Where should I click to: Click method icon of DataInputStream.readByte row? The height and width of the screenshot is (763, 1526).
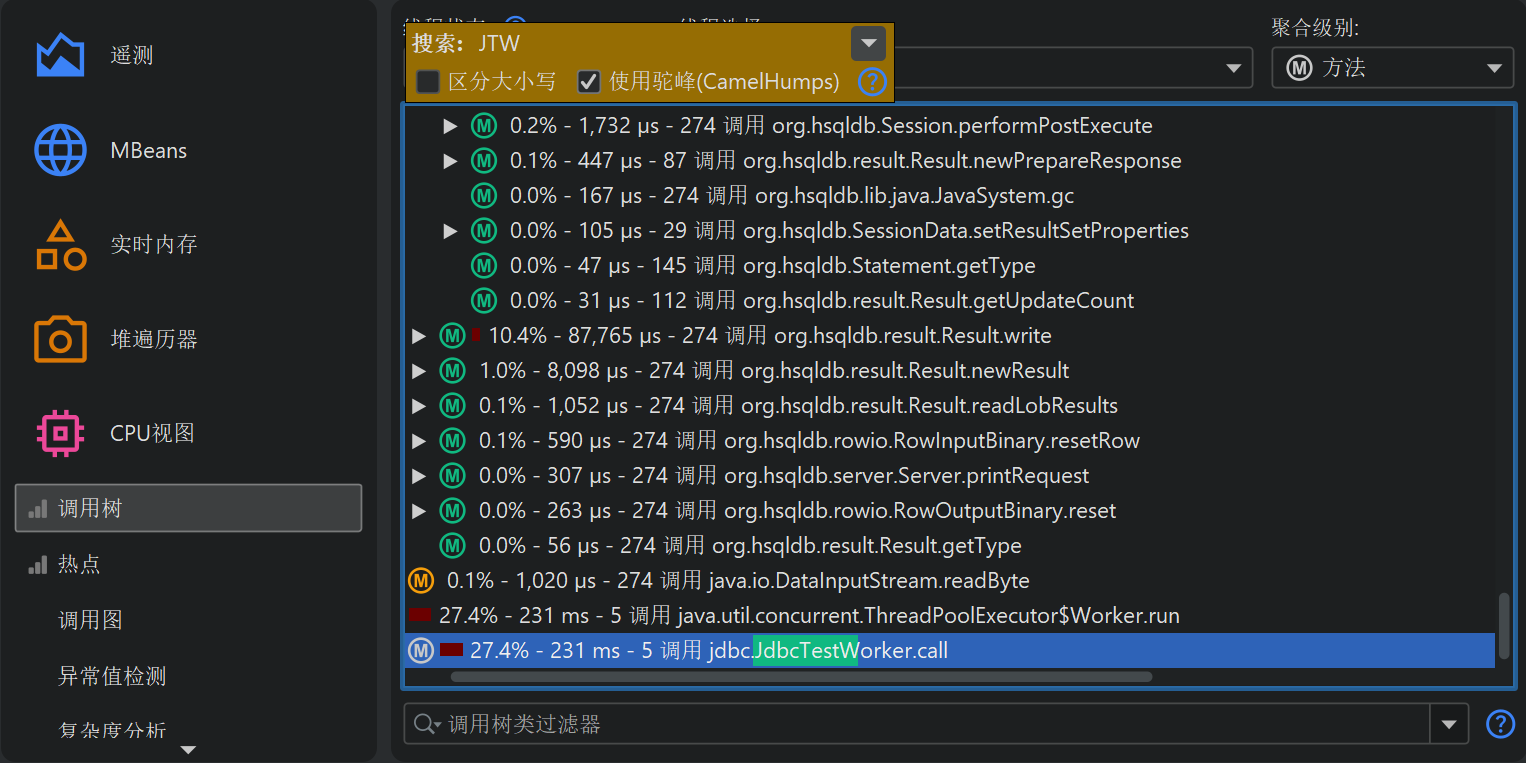421,581
